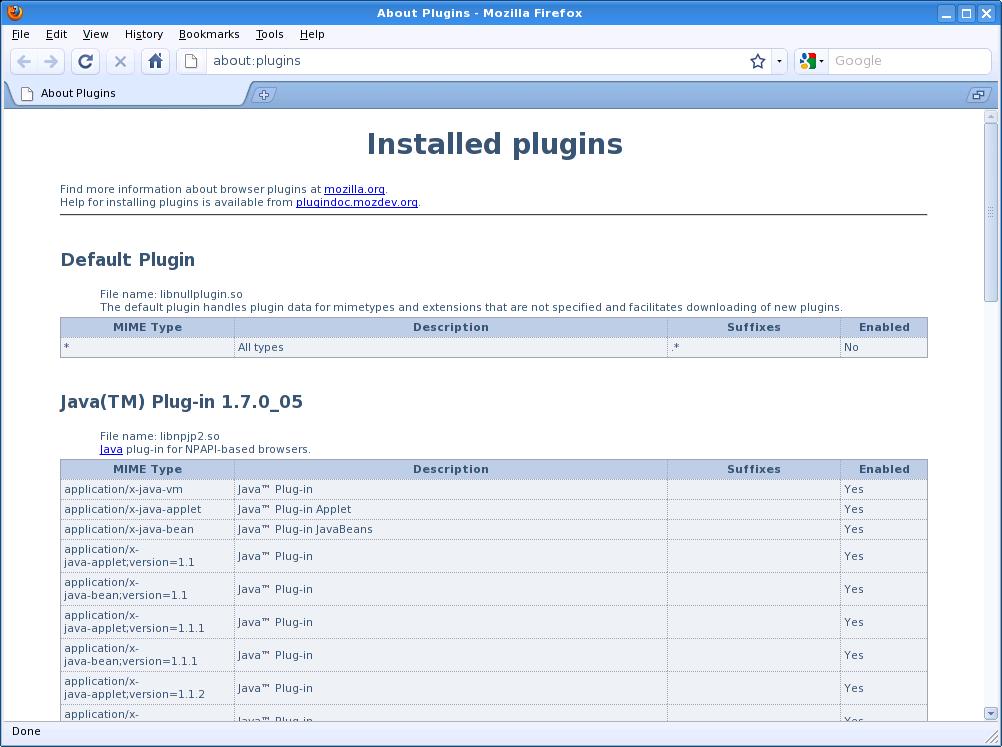Click the java-applet;version=1.1.2 cell
Image resolution: width=1002 pixels, height=747 pixels.
[148, 688]
